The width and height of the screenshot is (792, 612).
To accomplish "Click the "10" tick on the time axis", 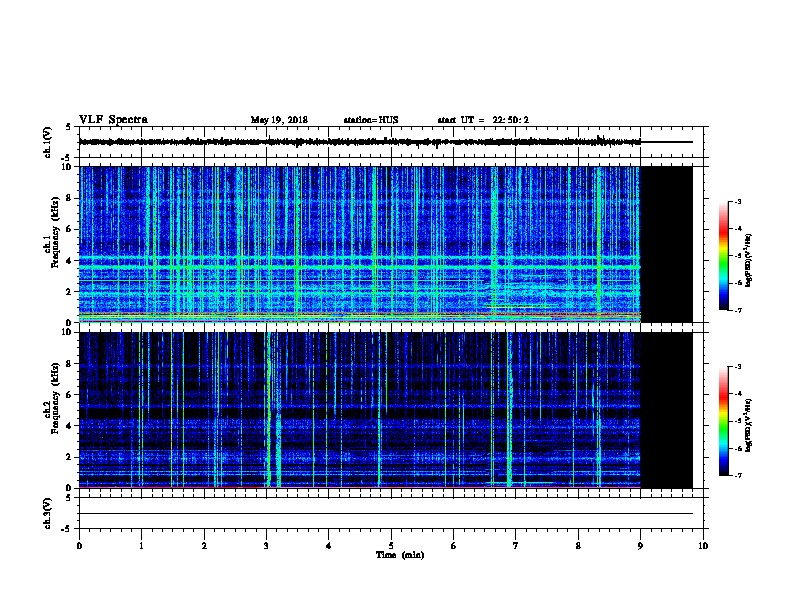I will (703, 545).
